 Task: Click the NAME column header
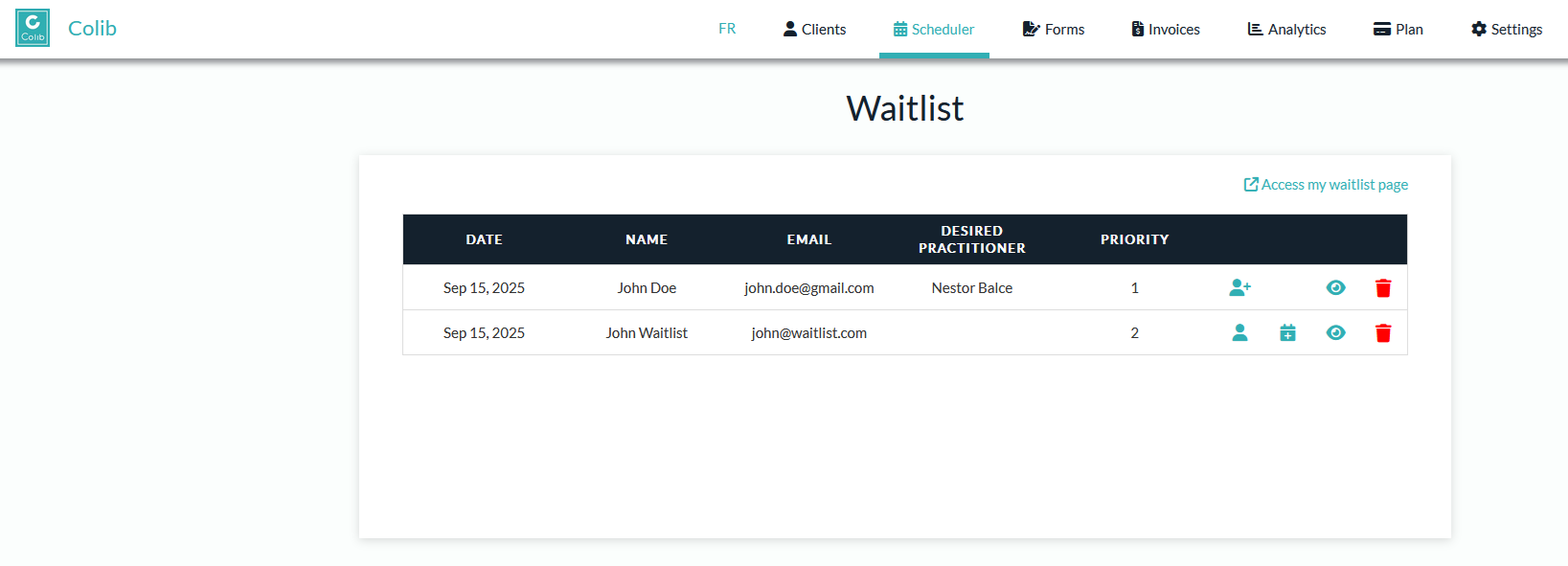pyautogui.click(x=647, y=239)
